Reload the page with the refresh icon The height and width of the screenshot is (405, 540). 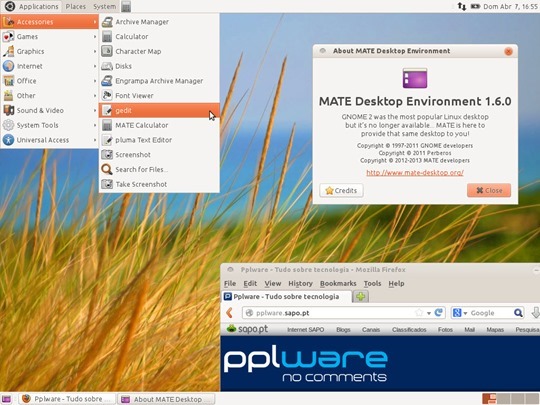438,312
